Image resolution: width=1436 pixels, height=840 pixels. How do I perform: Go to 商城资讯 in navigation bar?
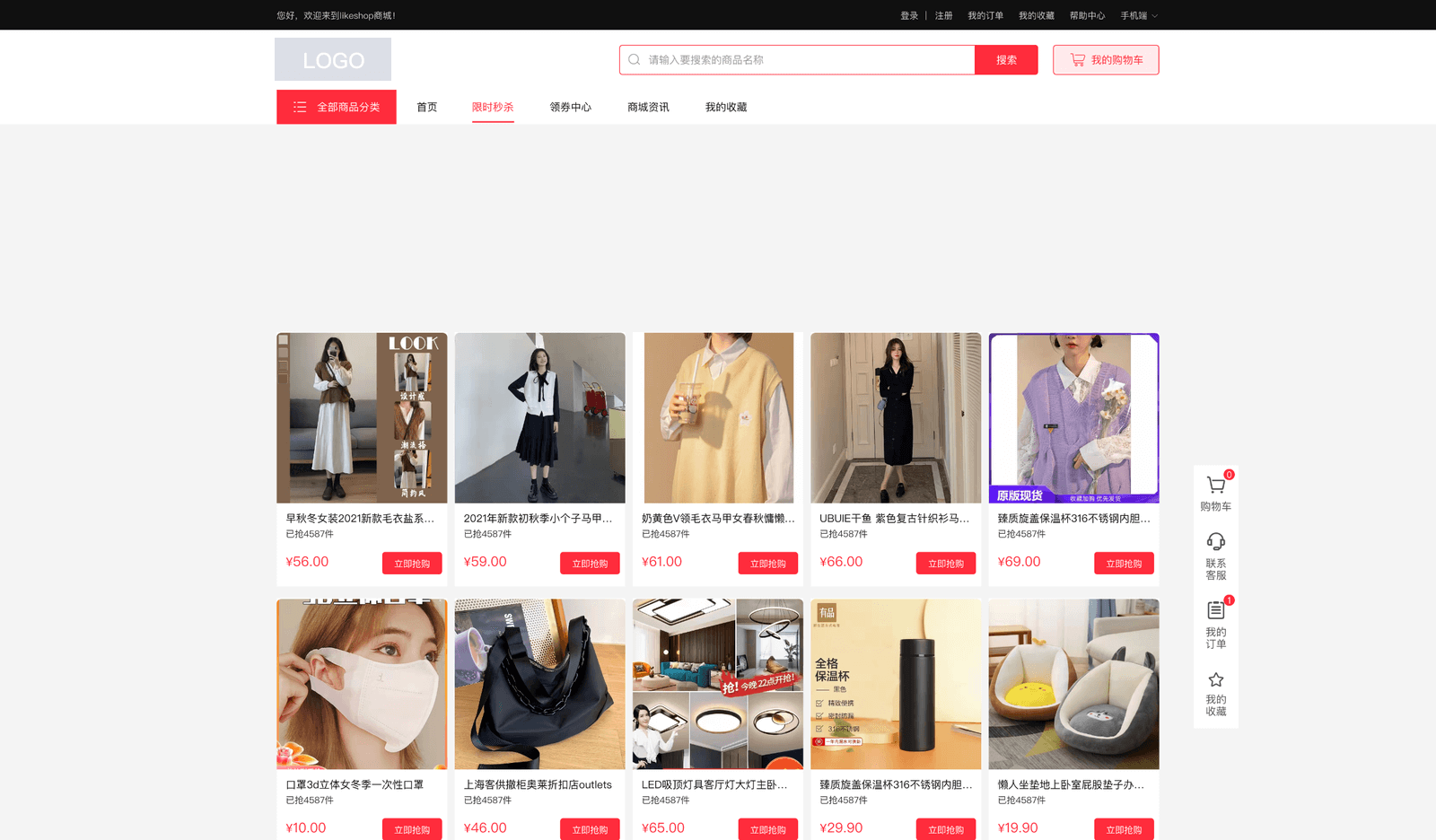648,107
